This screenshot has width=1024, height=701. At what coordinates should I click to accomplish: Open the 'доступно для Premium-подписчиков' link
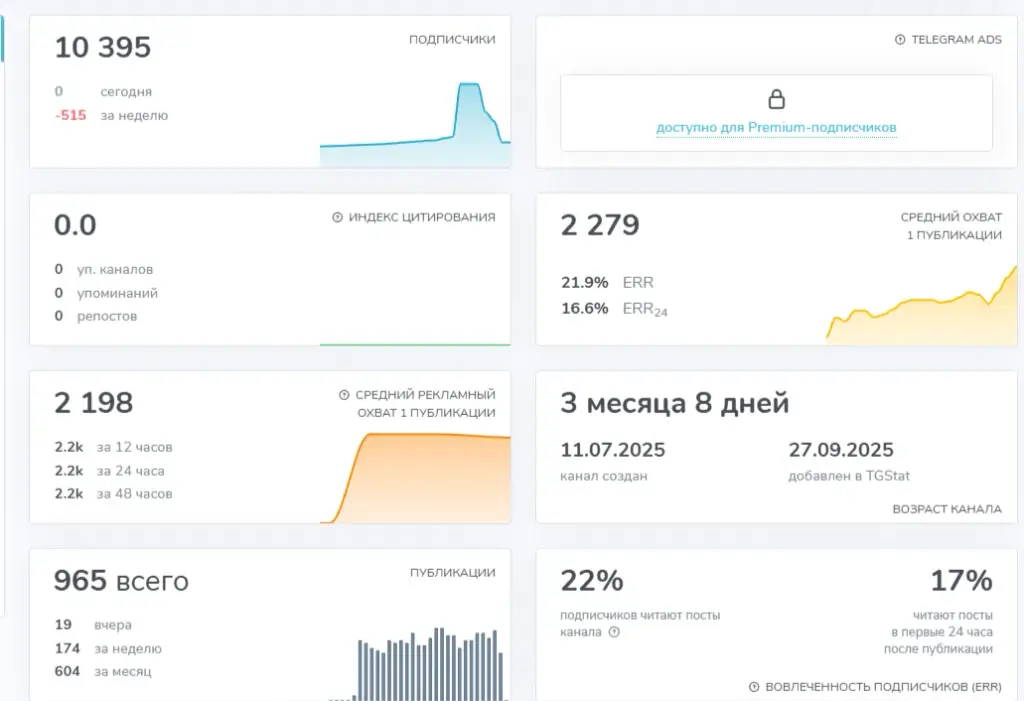(776, 127)
